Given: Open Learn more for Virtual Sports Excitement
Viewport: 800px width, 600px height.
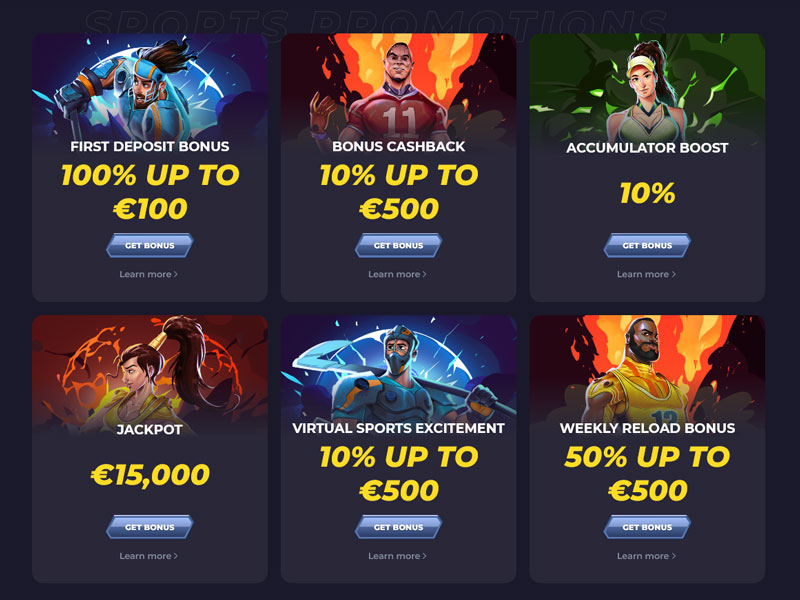Looking at the screenshot, I should (x=397, y=556).
